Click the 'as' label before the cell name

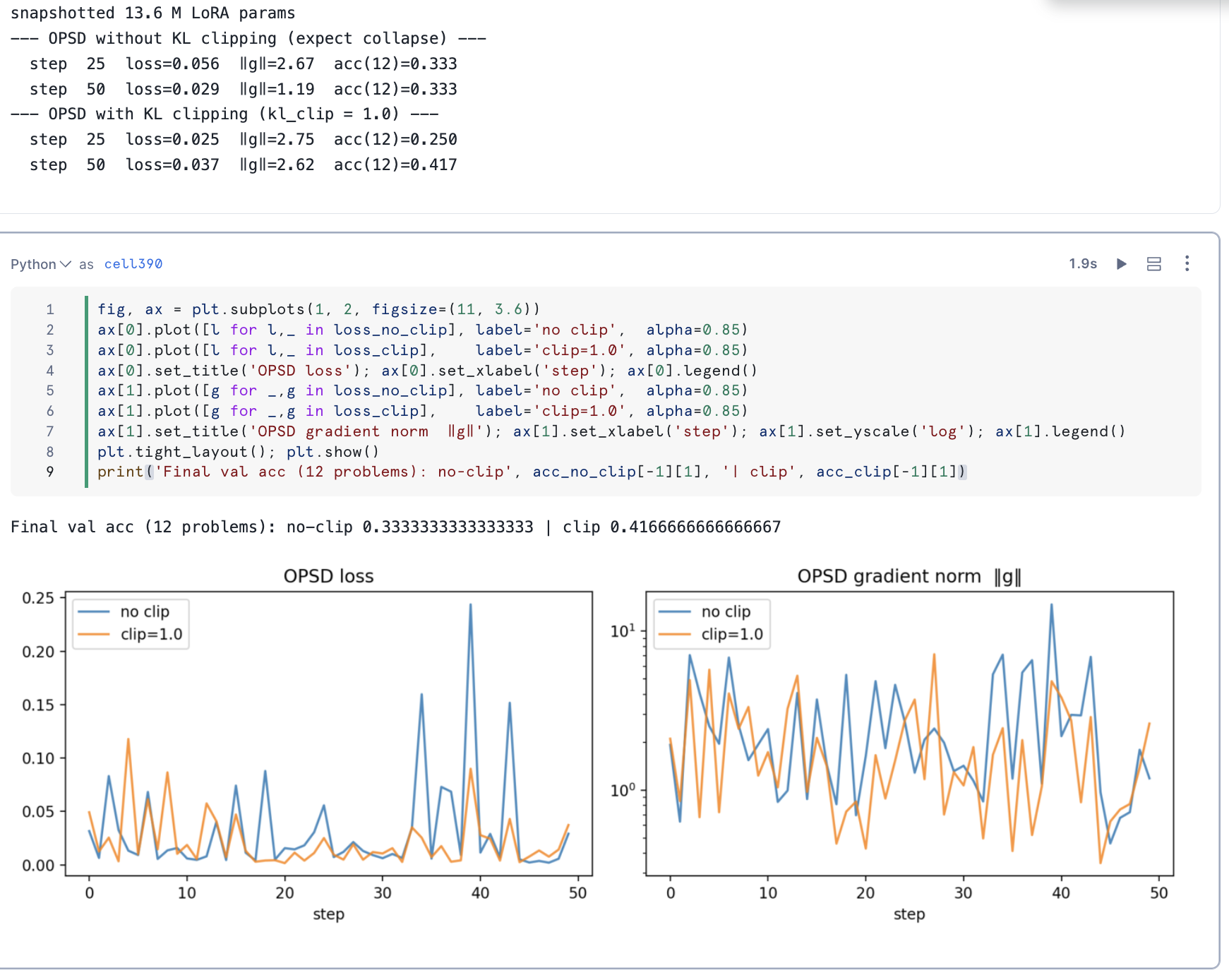coord(86,264)
